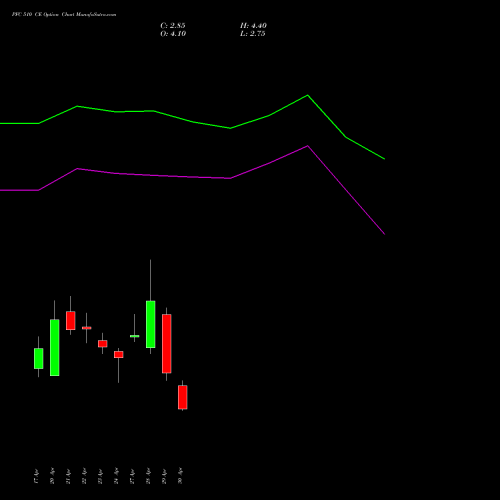Screen dimensions: 500x500
Task: Click the thin green candle for 27 Apr
Action: (135, 336)
